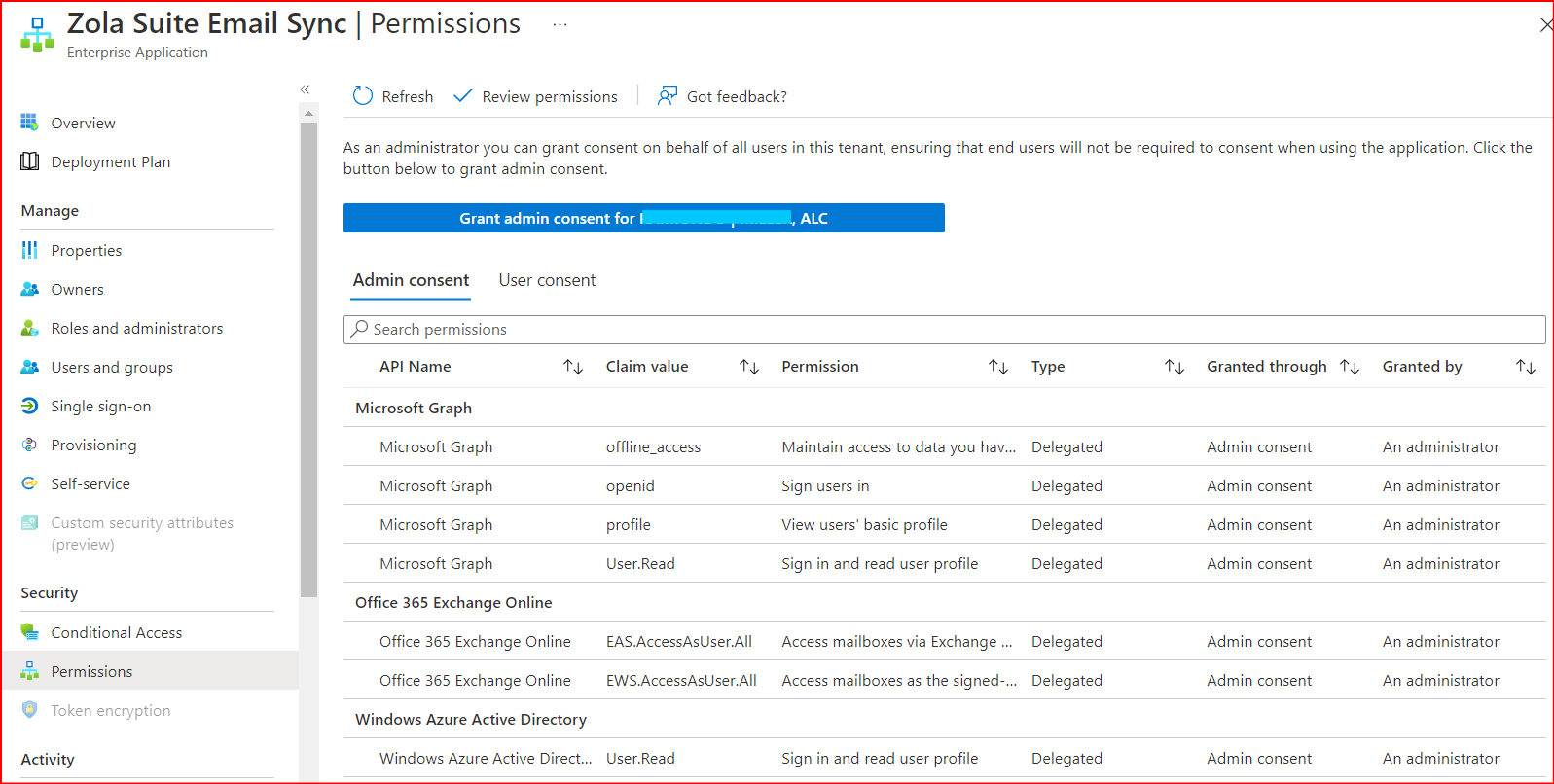Click Review permissions label
Viewport: 1554px width, 784px height.
pos(550,96)
